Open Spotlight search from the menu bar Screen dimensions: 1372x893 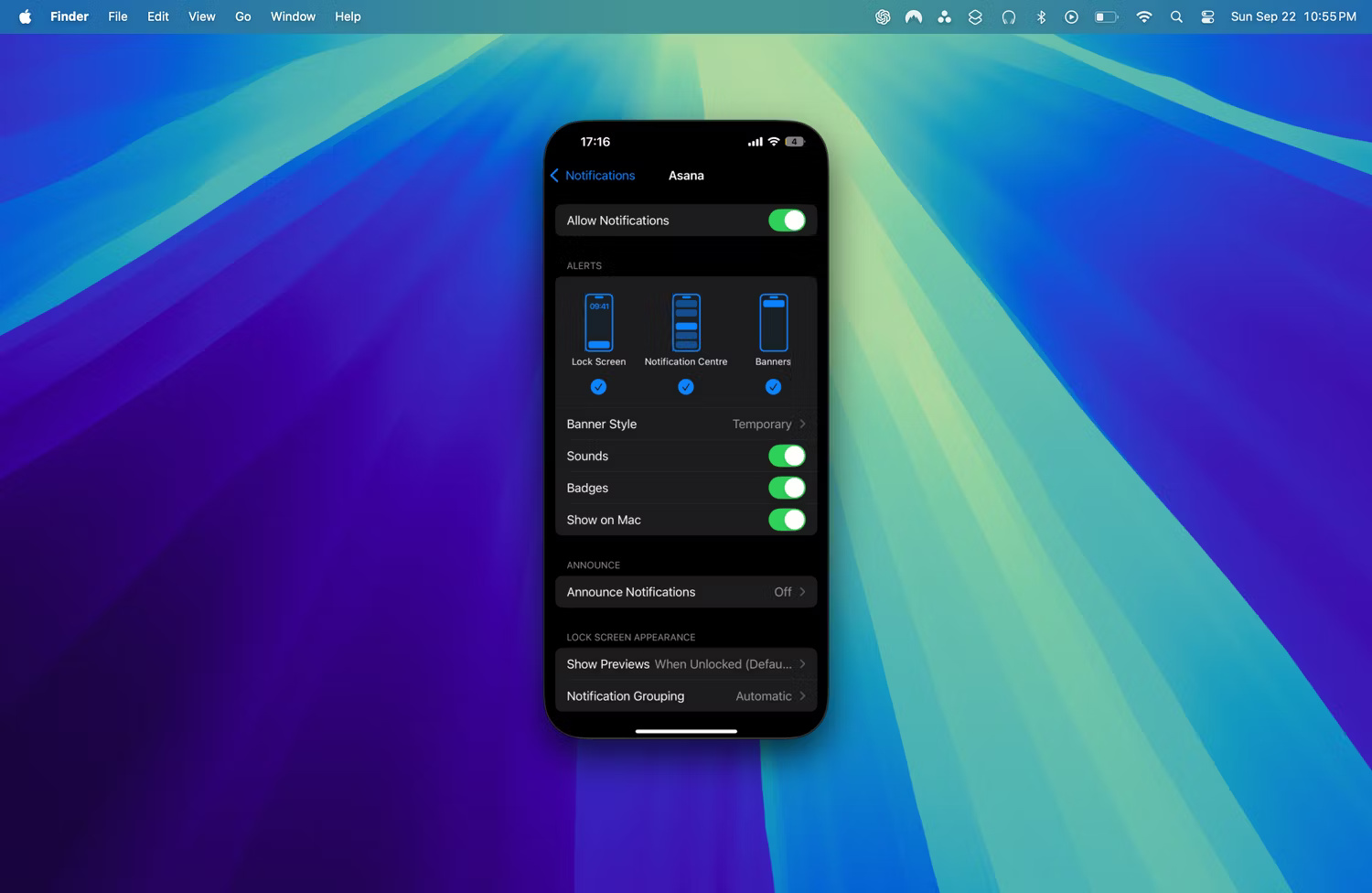click(1176, 16)
